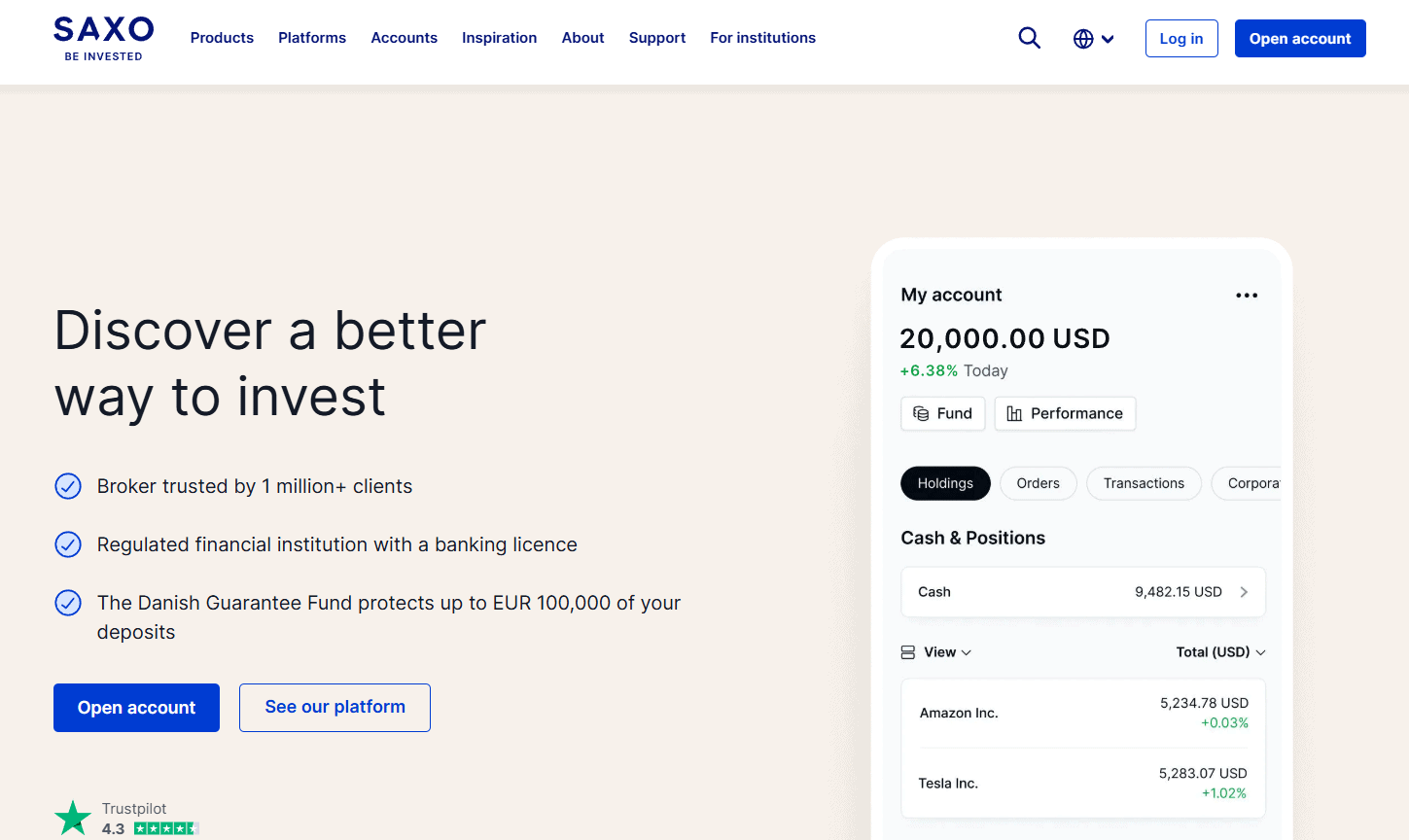
Task: Expand the Cash balance details
Action: 1245,591
